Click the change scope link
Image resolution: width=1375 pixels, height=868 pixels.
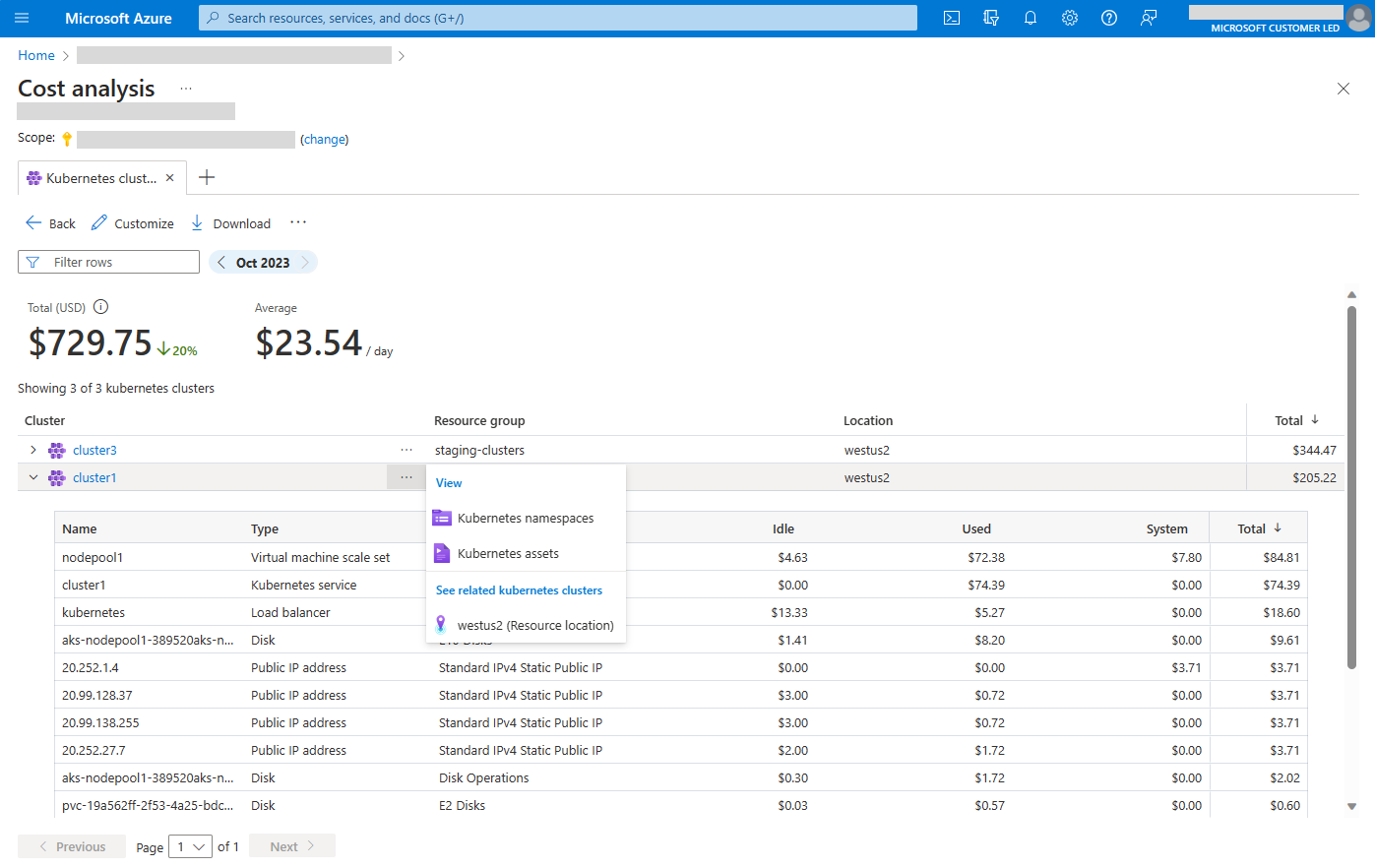point(325,139)
